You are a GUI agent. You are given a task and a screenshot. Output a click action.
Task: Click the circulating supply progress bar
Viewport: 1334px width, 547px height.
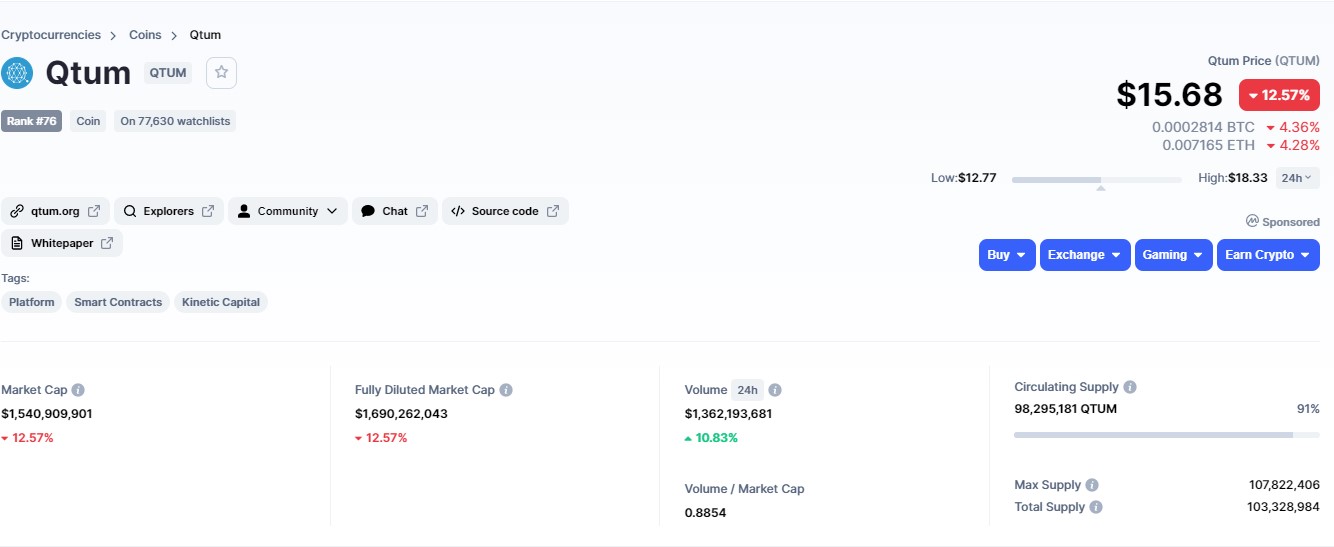point(1167,435)
